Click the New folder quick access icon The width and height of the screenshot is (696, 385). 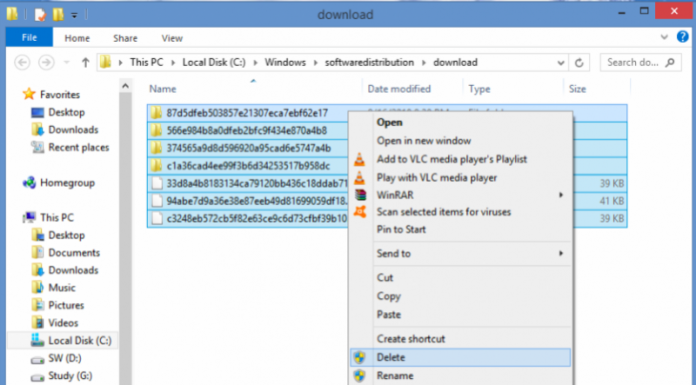[x=58, y=15]
